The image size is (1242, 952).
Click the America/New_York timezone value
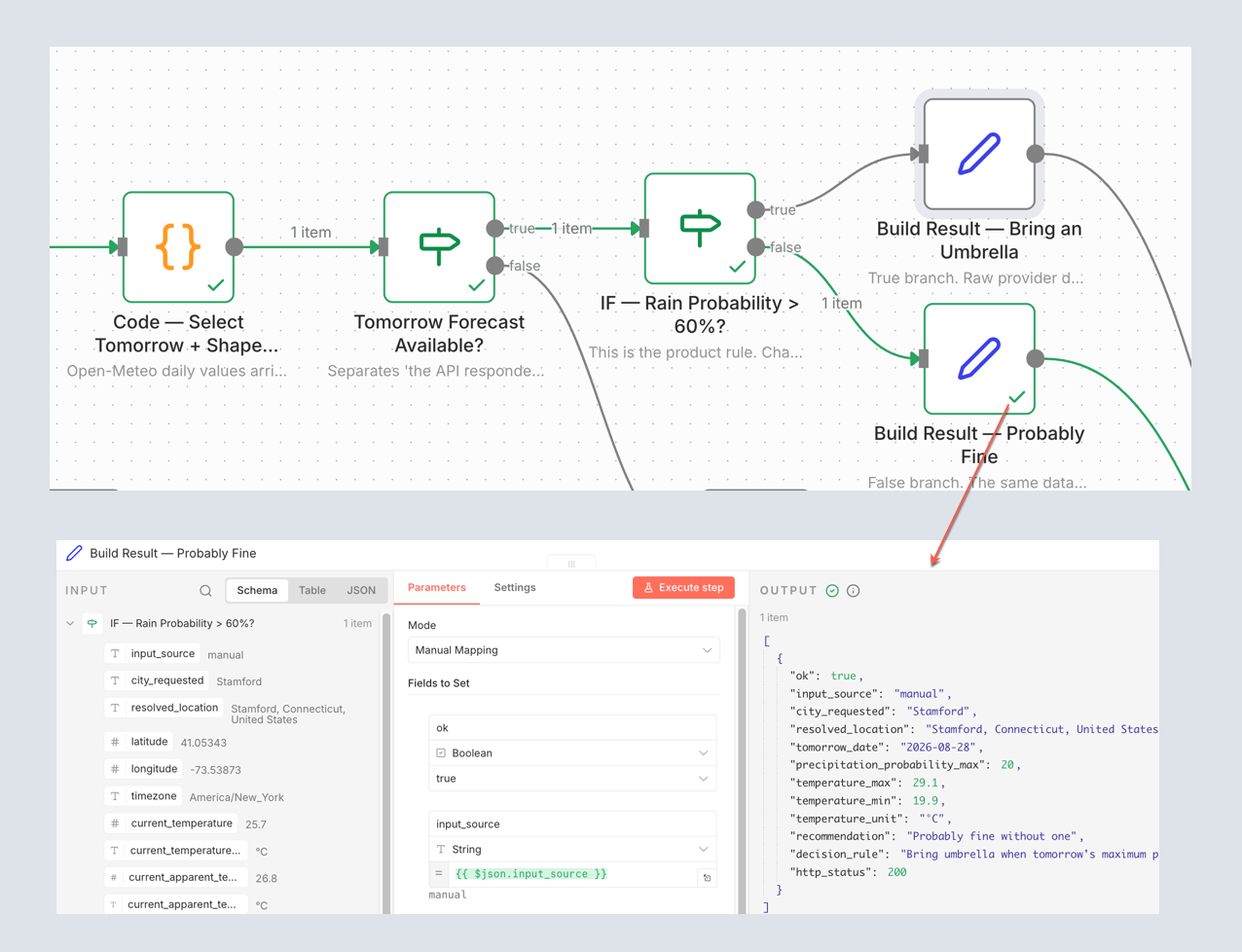click(237, 797)
